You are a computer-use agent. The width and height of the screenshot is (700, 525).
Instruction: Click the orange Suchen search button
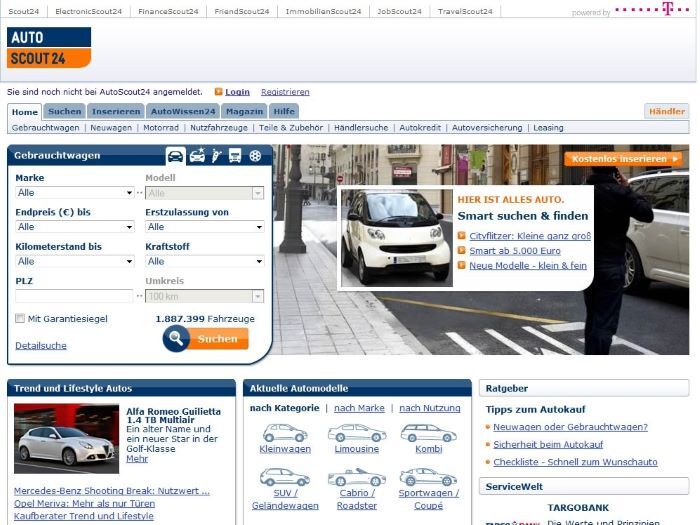pyautogui.click(x=205, y=338)
